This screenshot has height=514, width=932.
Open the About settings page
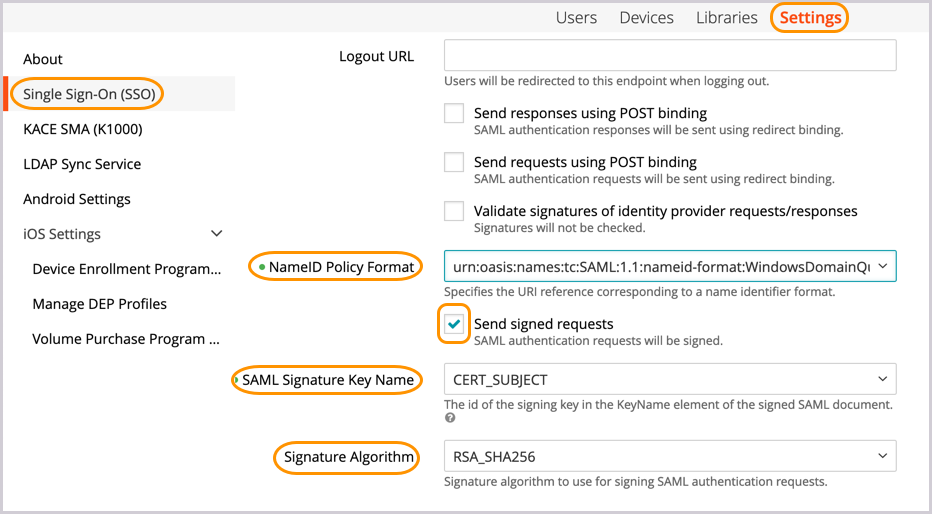tap(43, 59)
